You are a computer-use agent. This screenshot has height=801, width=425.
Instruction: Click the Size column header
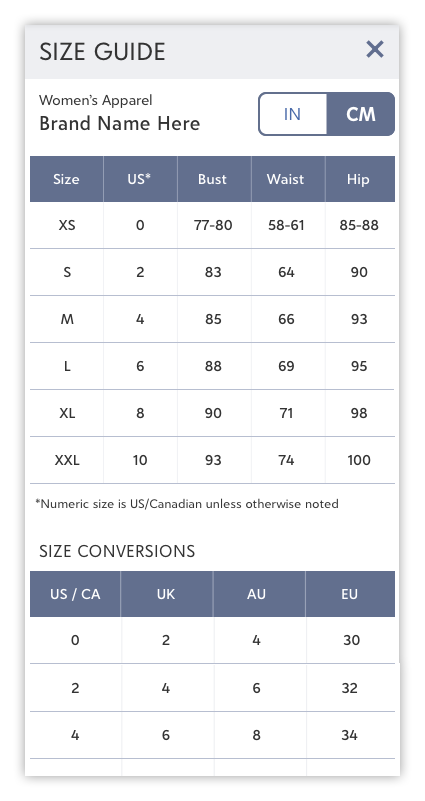tap(66, 179)
